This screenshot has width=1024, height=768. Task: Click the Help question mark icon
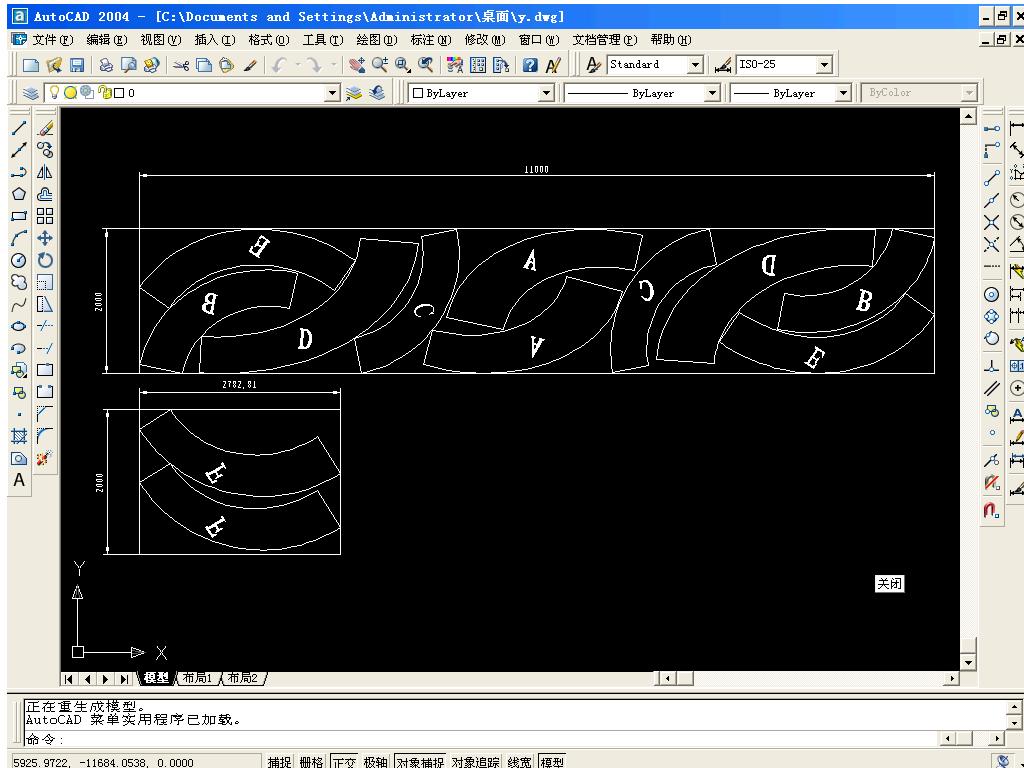click(x=530, y=65)
